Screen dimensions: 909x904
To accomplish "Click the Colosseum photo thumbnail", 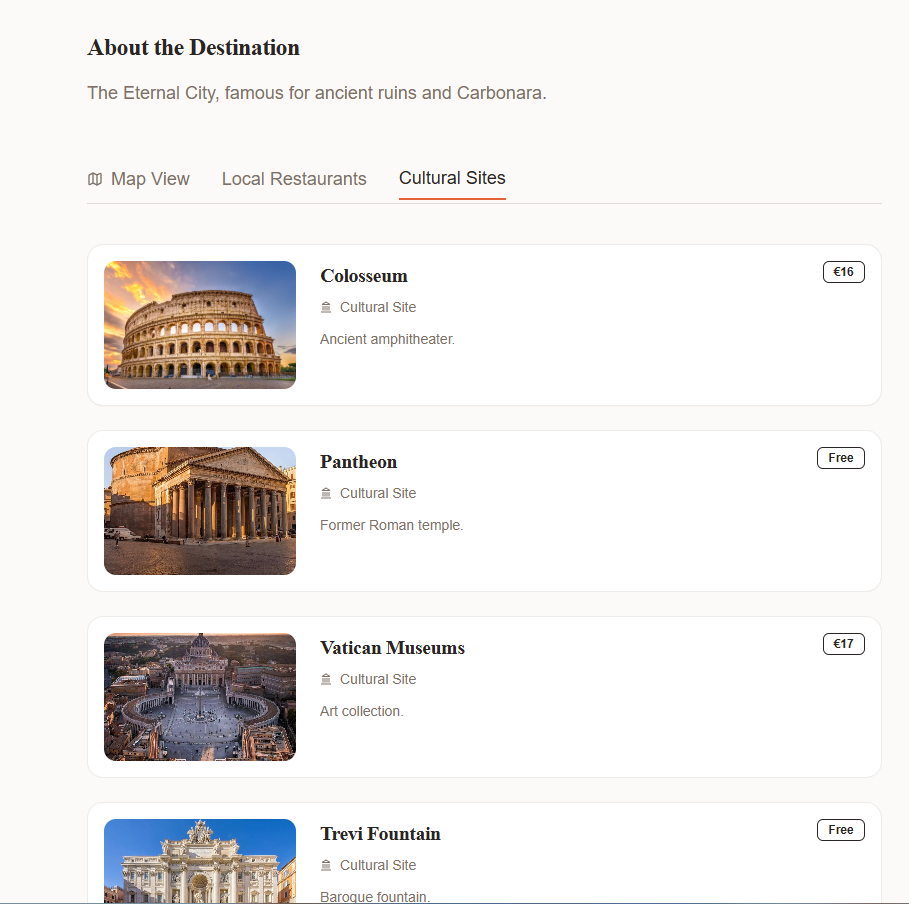I will [x=200, y=325].
